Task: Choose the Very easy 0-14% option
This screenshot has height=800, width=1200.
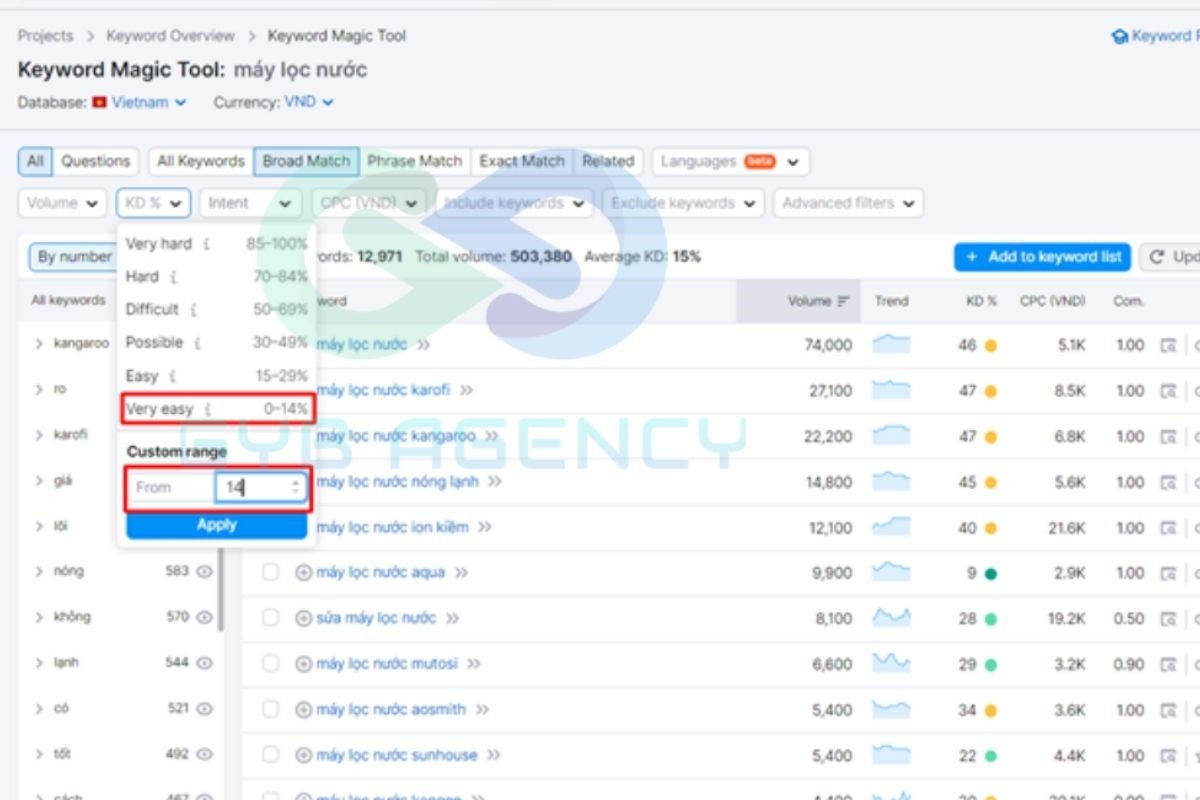Action: (x=216, y=408)
